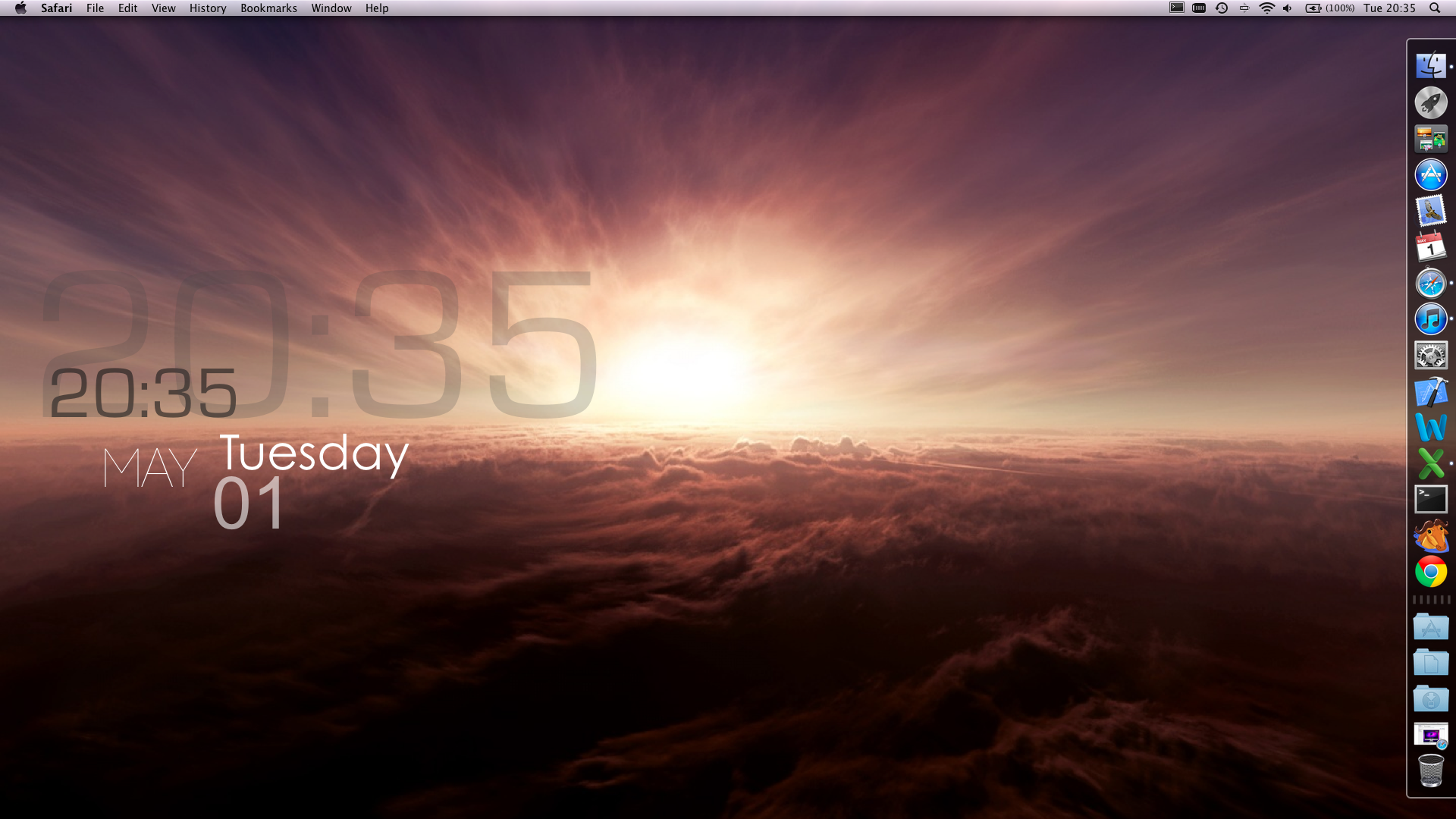Open the Trash in the Dock

[1430, 771]
